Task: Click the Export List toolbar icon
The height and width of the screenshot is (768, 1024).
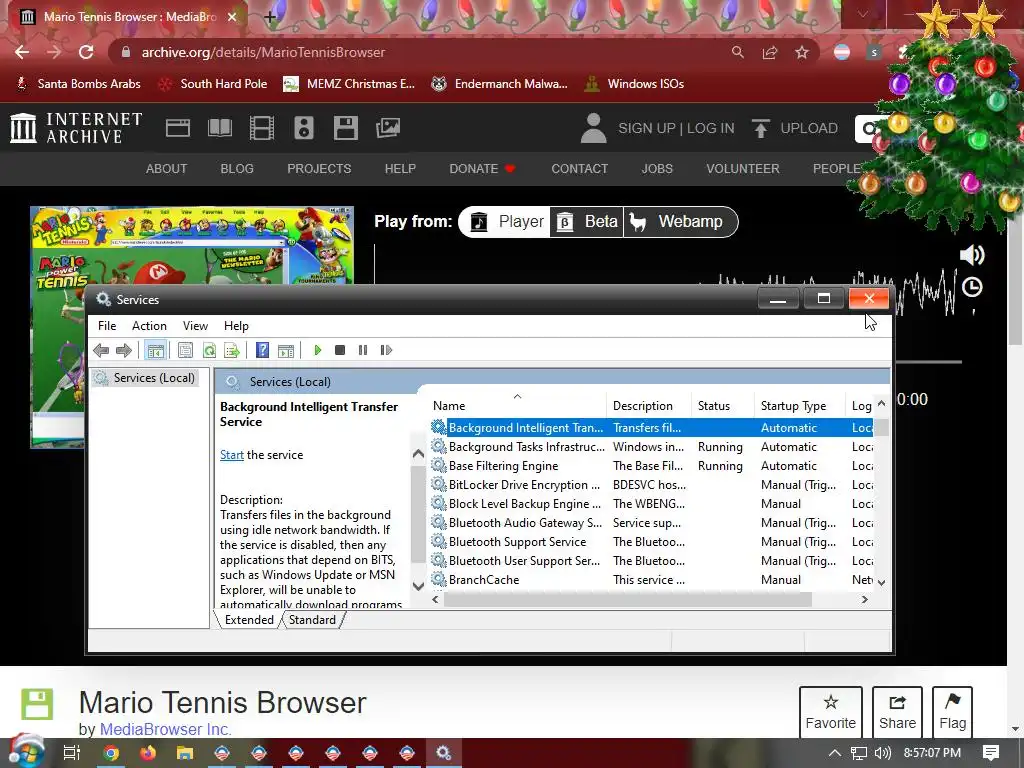Action: click(232, 351)
